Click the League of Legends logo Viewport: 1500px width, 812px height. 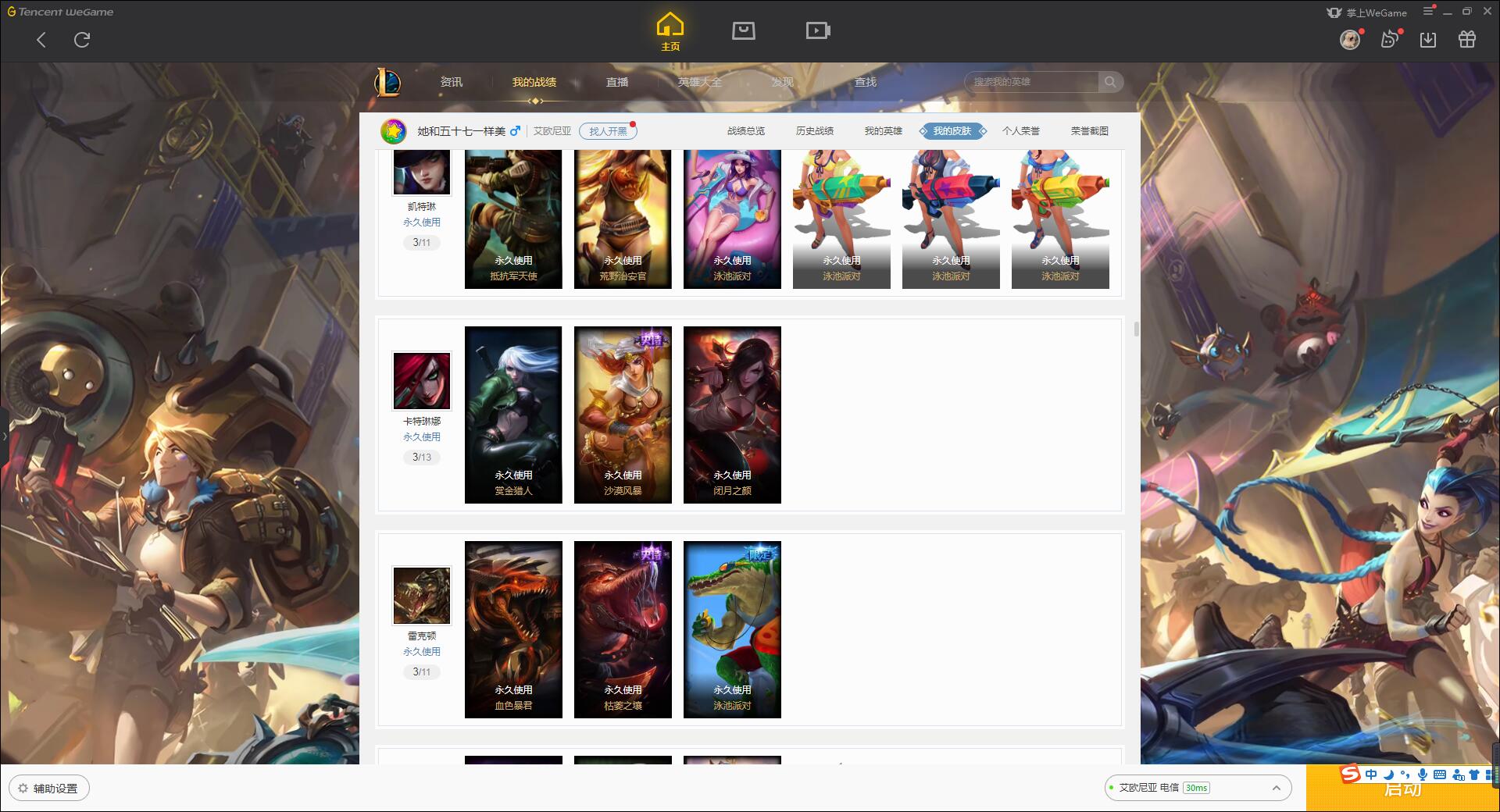(387, 82)
